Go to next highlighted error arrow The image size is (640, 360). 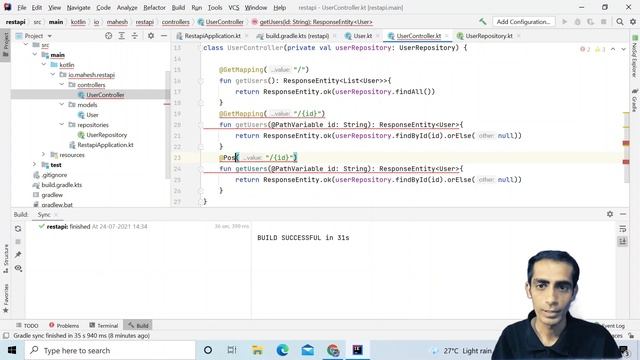[x=623, y=49]
